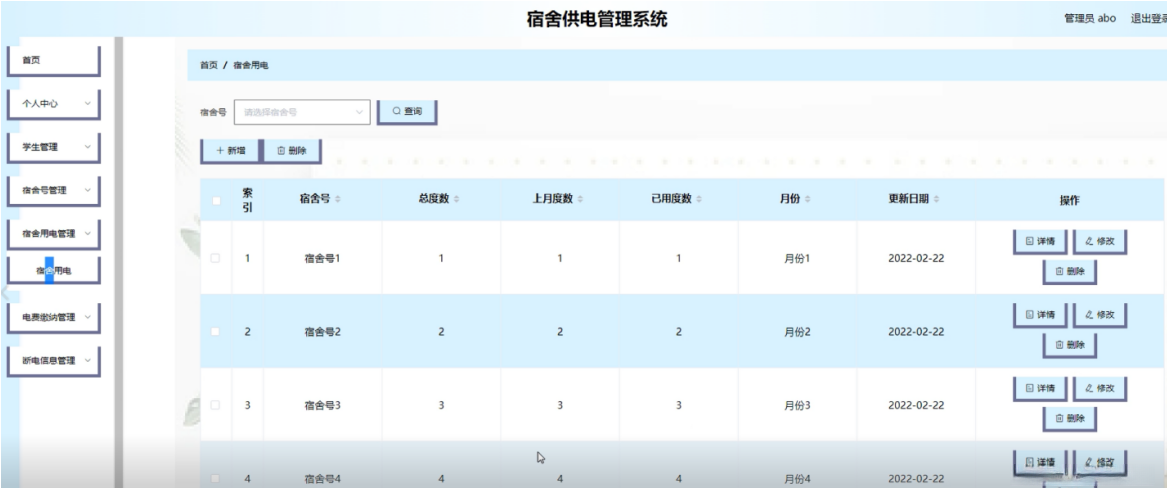Expand 断电信息管理 sidebar menu

[54, 361]
